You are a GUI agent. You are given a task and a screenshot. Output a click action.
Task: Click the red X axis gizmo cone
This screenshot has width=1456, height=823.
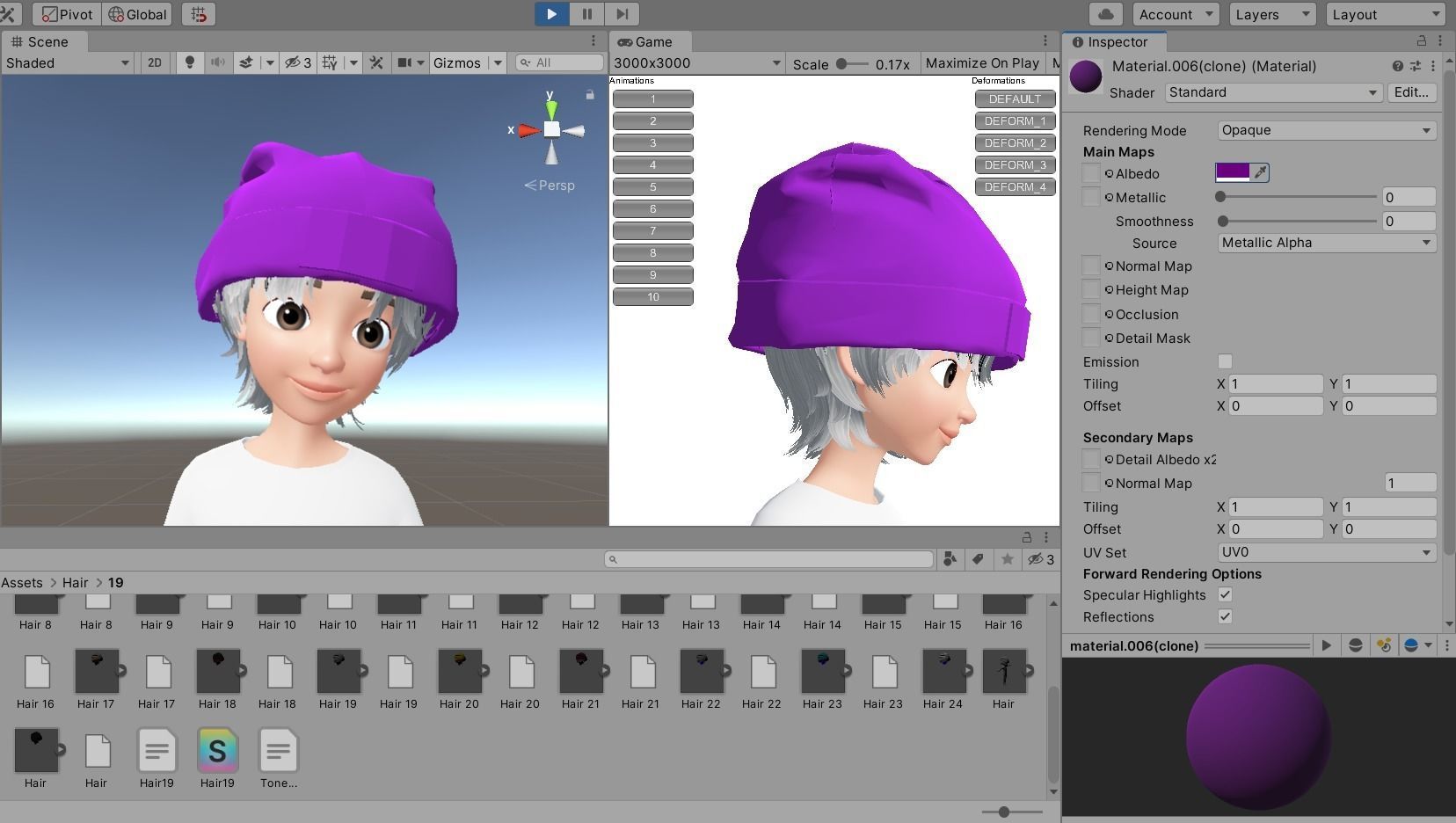[528, 130]
